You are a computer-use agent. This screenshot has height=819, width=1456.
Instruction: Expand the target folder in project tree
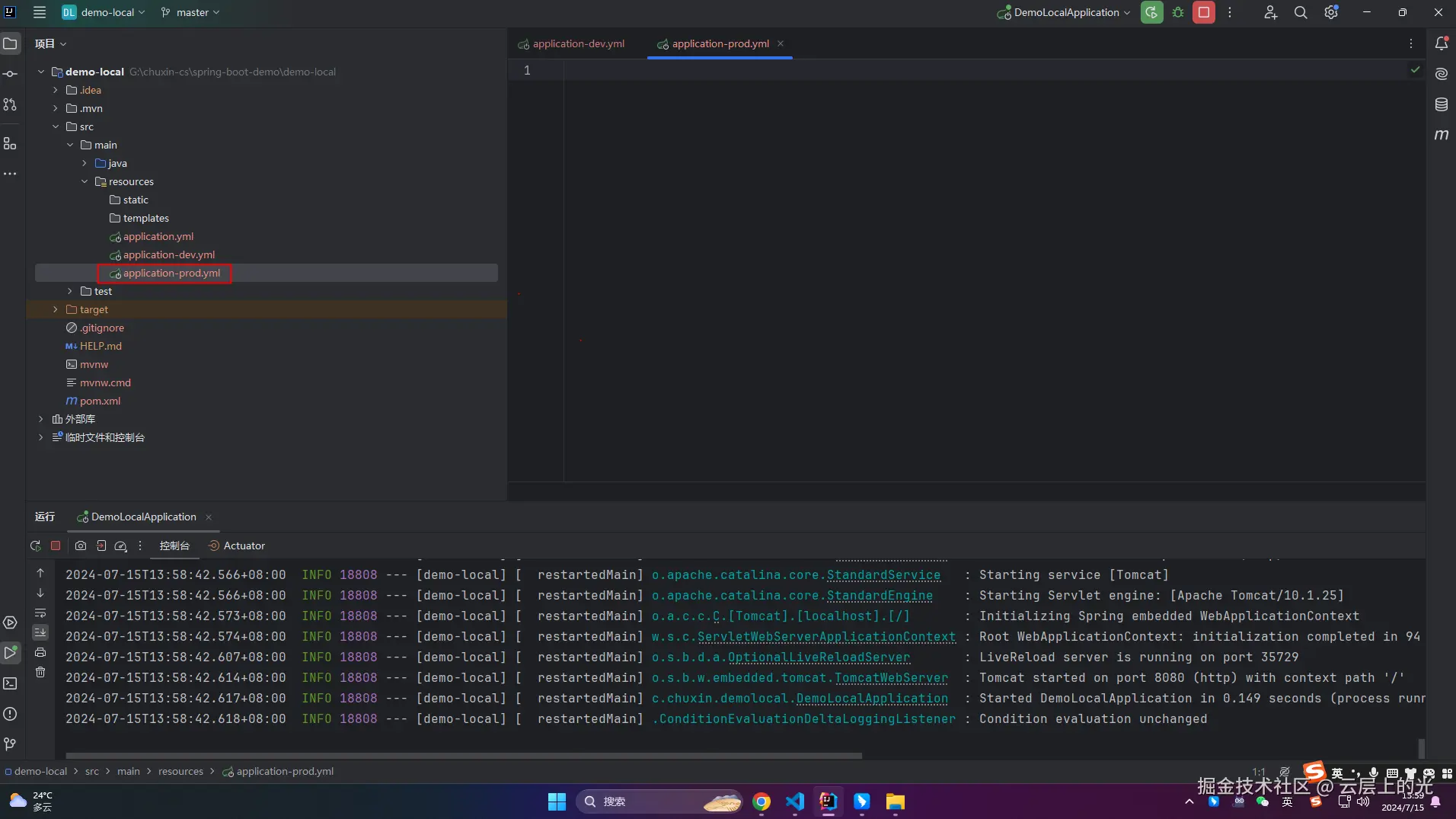click(56, 309)
